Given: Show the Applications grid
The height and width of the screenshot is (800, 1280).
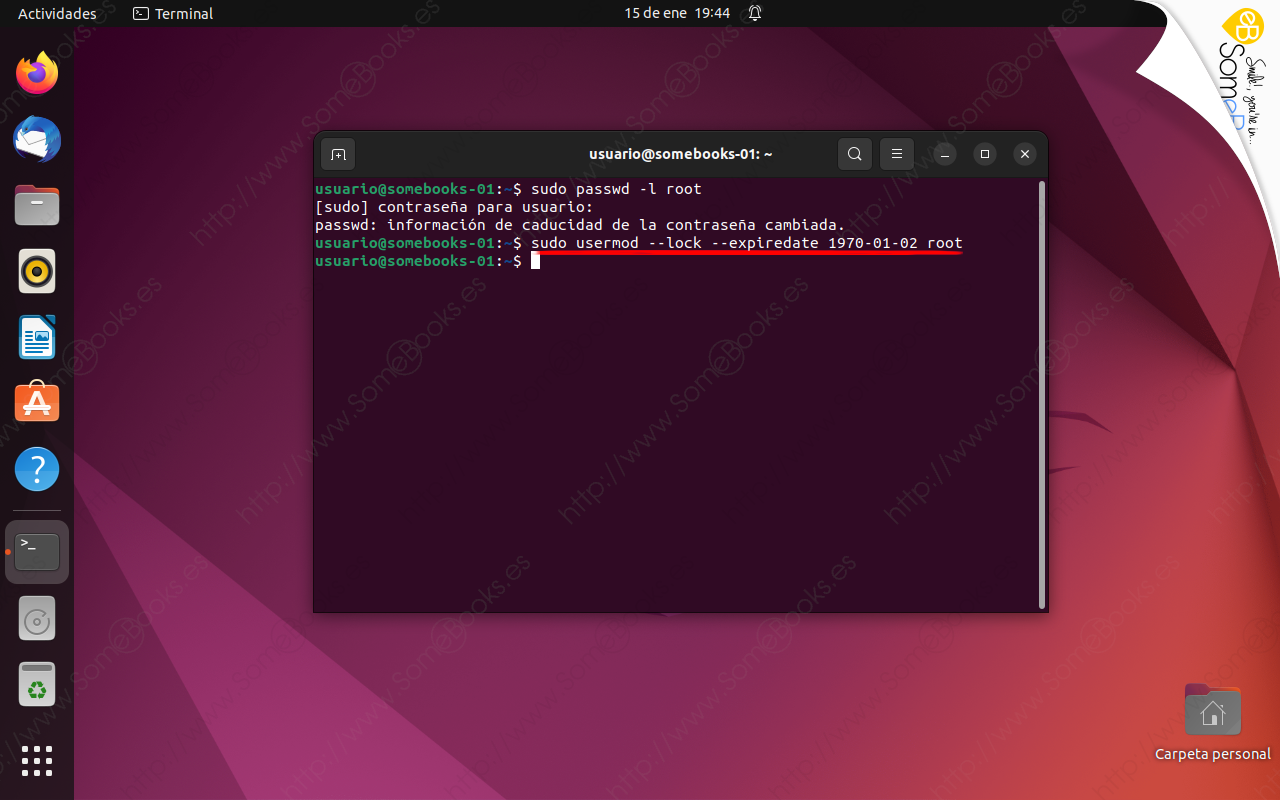Looking at the screenshot, I should 36,761.
